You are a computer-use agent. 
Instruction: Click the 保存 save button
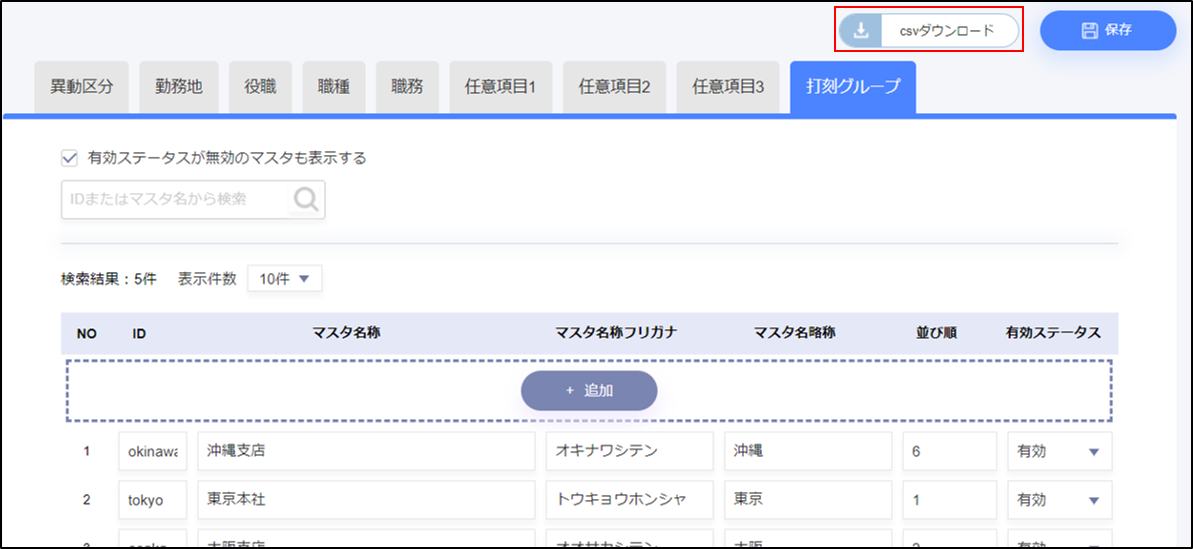(1107, 31)
